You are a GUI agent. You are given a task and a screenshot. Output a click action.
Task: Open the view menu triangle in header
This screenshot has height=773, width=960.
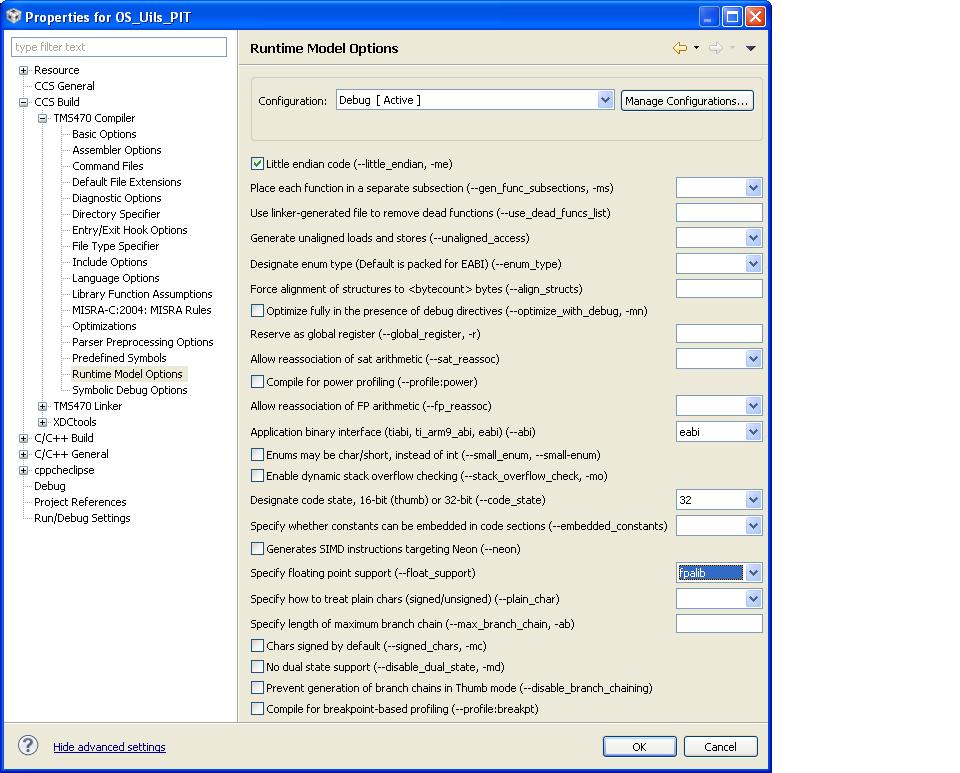tap(751, 48)
